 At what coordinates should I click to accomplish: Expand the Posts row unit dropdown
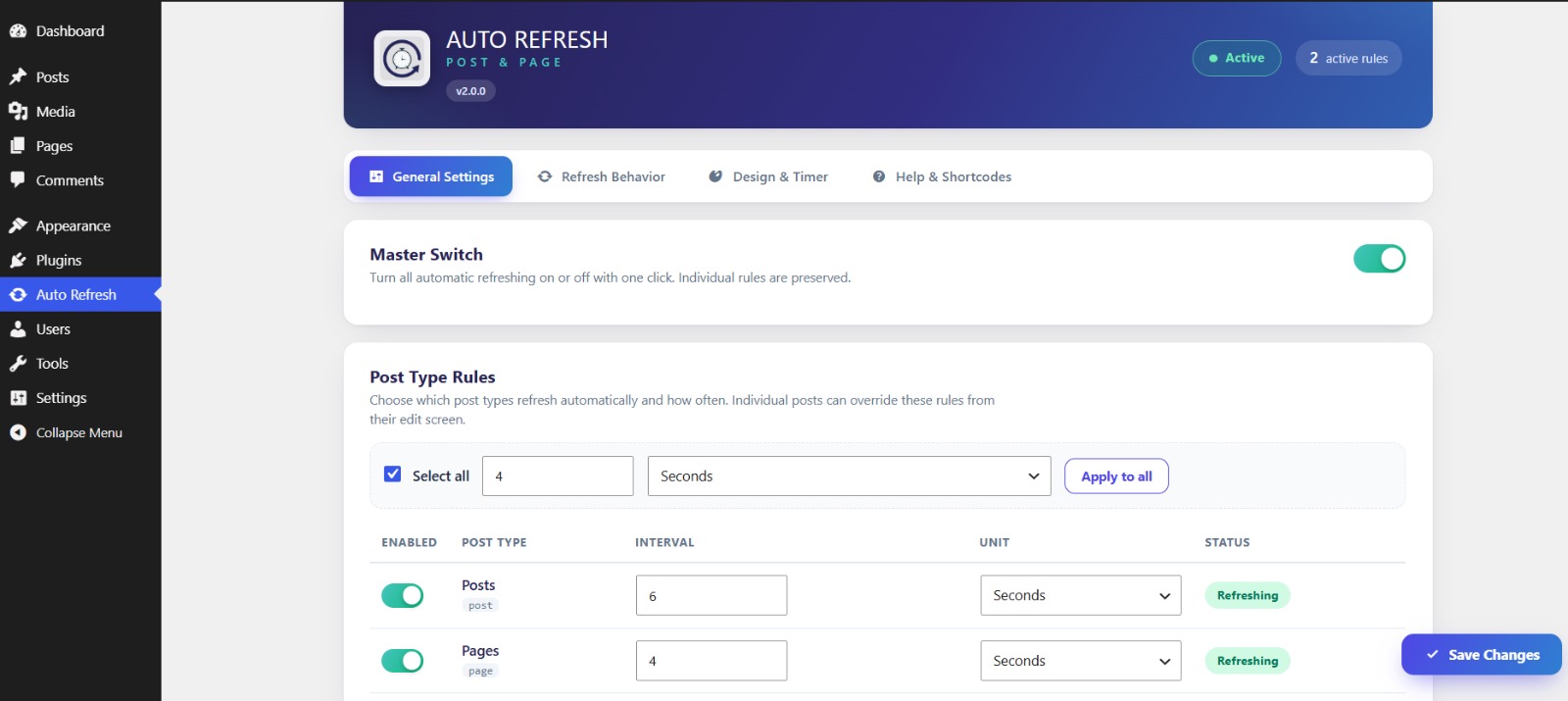[x=1080, y=595]
